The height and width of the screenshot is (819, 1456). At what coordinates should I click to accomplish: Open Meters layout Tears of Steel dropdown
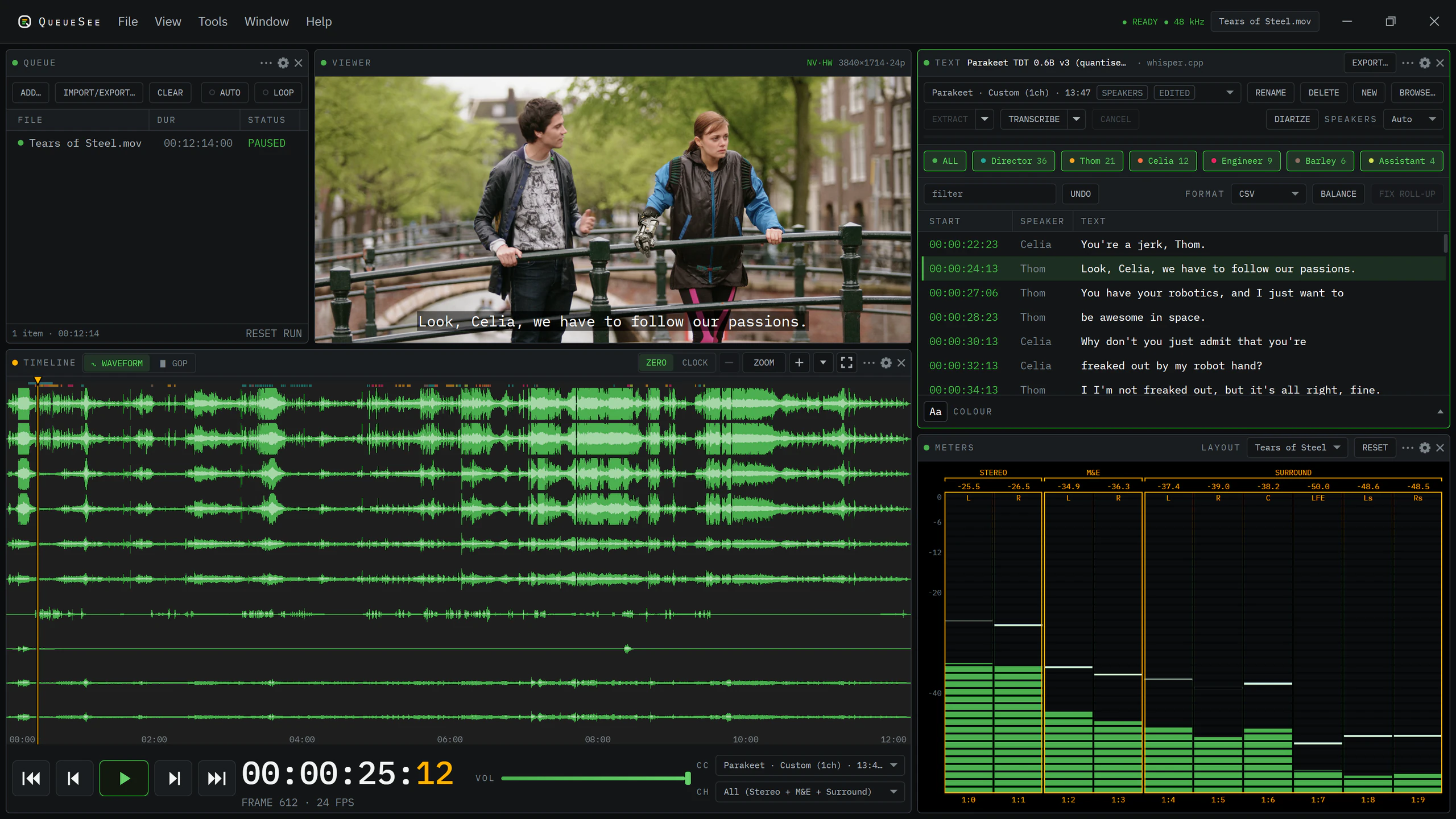1297,448
